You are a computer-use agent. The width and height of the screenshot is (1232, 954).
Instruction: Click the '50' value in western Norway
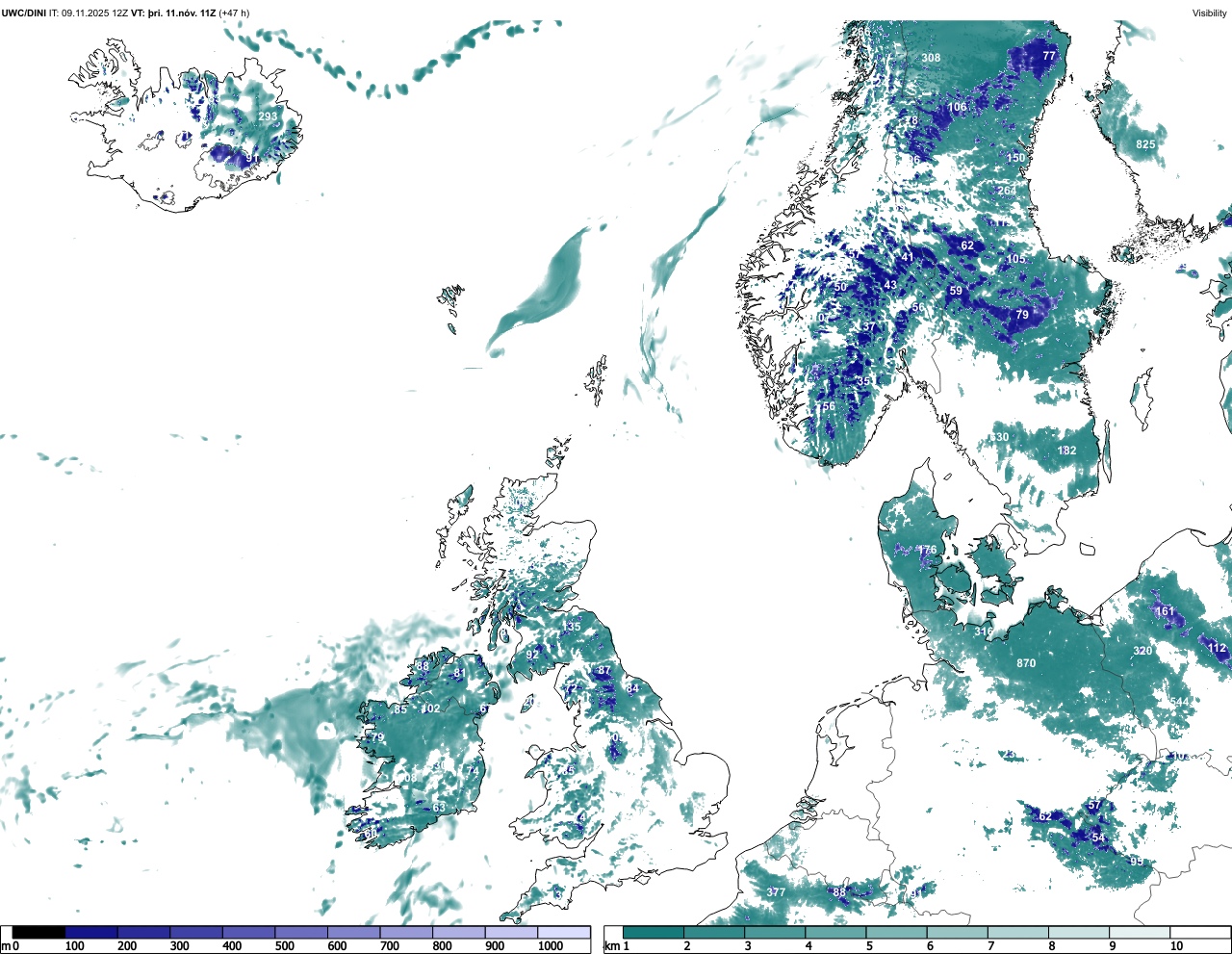(x=840, y=287)
